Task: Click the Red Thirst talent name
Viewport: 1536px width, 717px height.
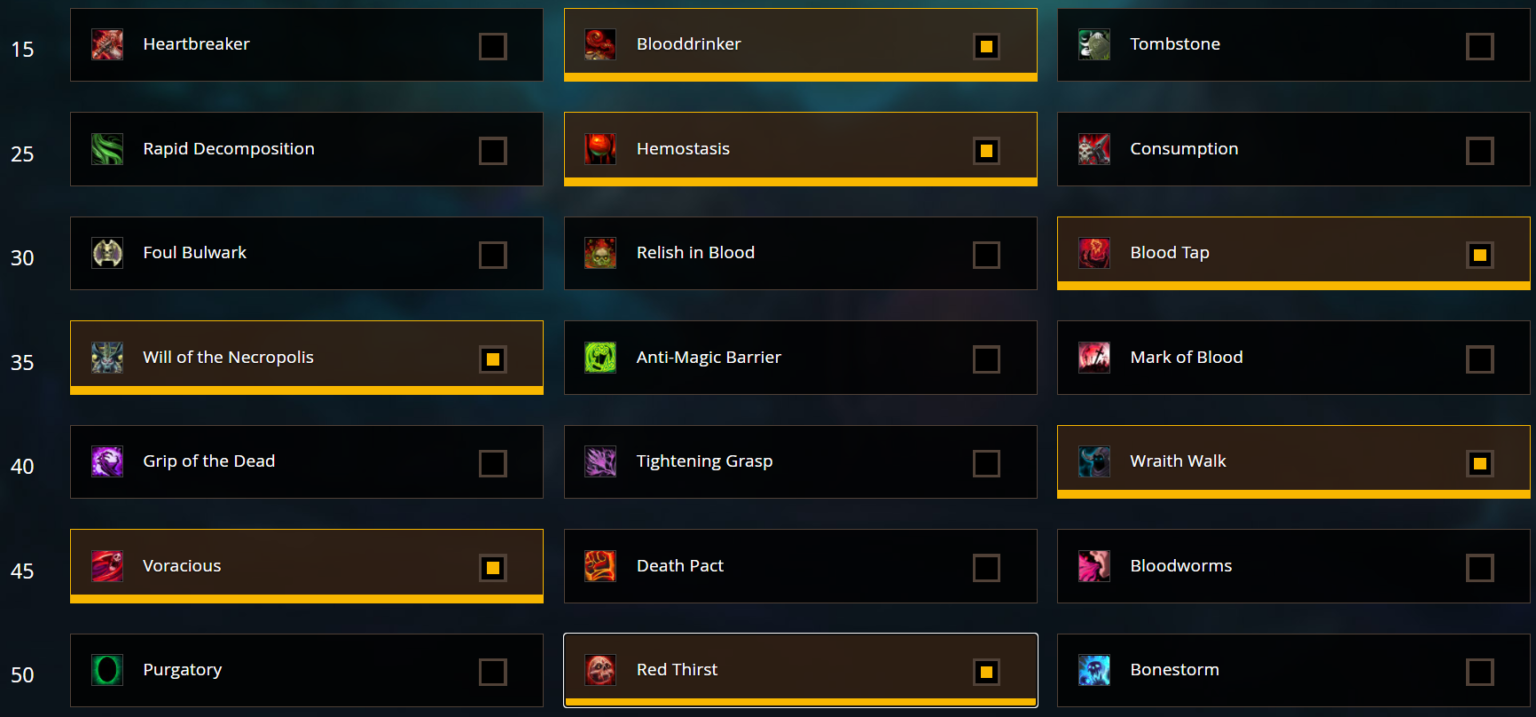Action: click(x=677, y=670)
